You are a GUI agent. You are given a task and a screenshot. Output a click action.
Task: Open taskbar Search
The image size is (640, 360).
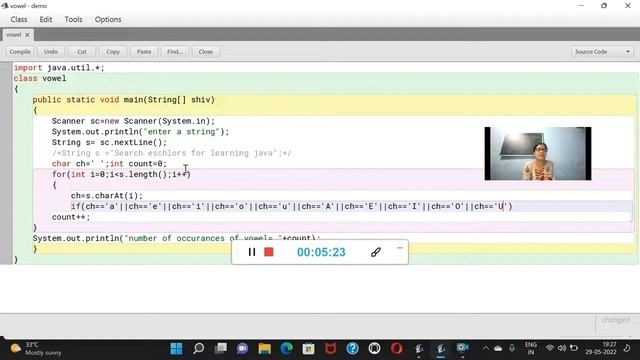tap(198, 349)
